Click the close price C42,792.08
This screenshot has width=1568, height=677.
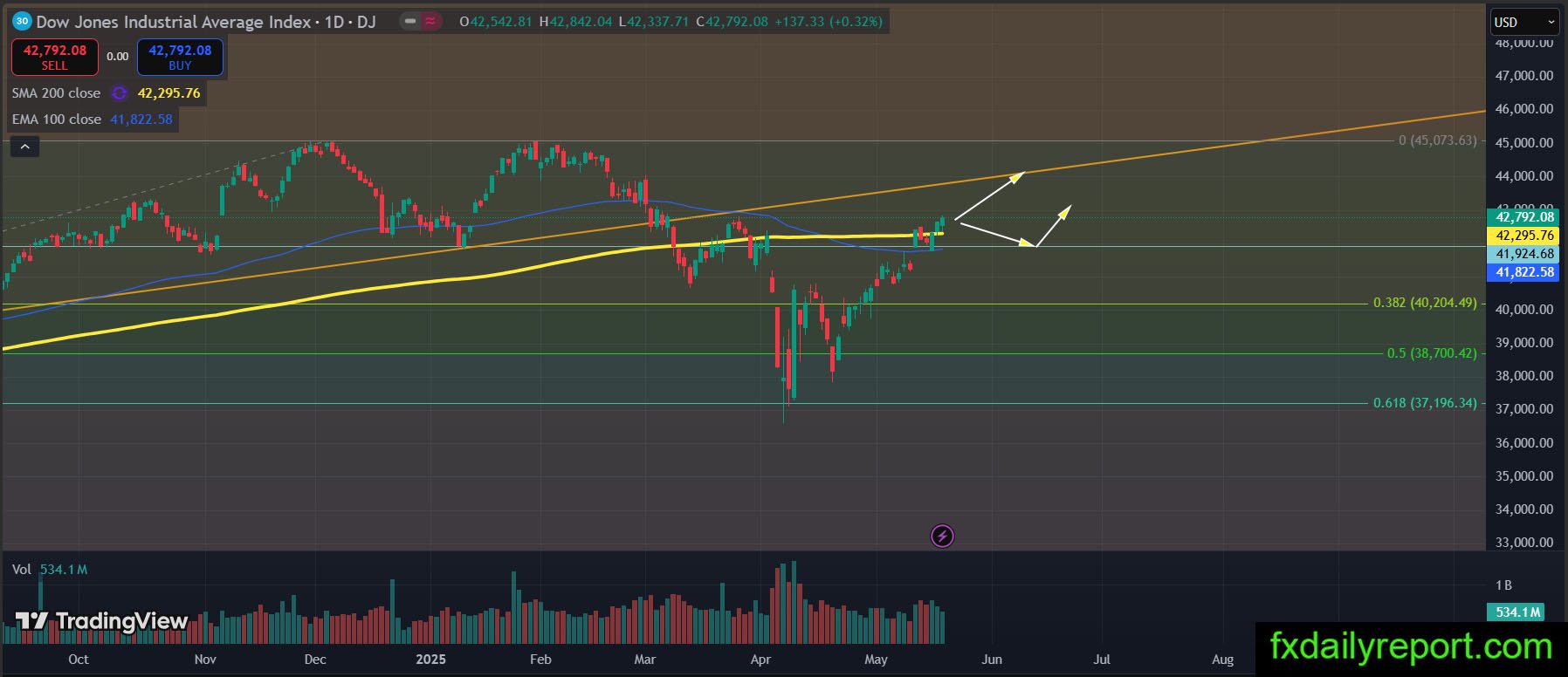click(x=732, y=22)
